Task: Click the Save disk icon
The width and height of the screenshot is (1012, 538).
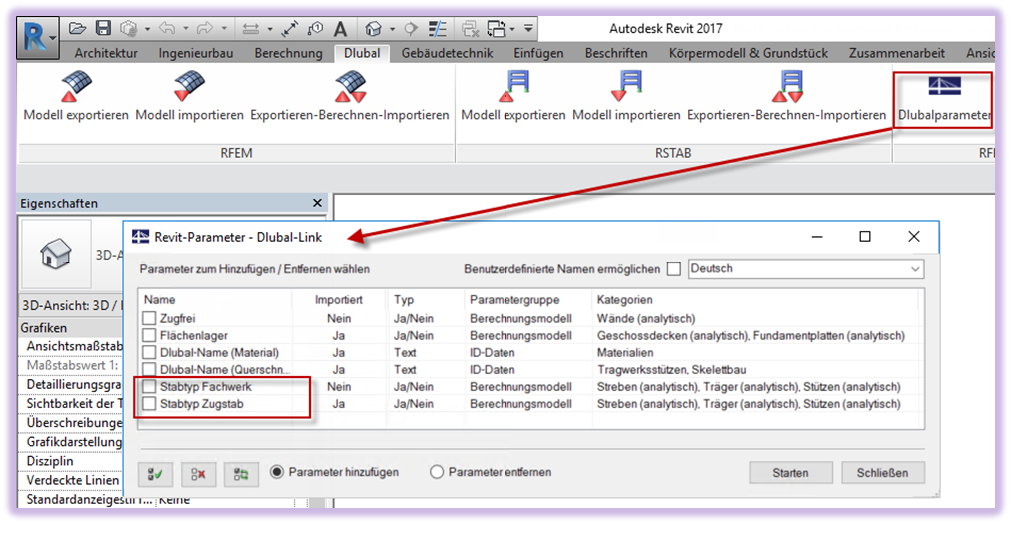Action: [103, 28]
